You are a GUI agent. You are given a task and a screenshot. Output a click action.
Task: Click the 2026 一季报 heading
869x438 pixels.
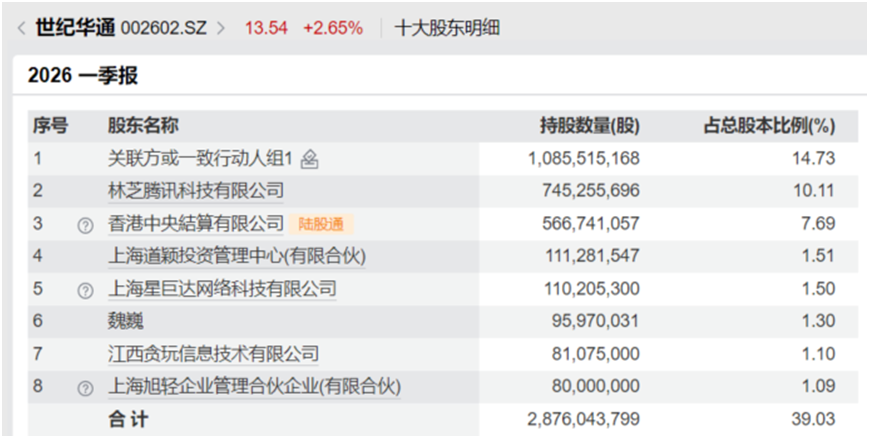(83, 75)
